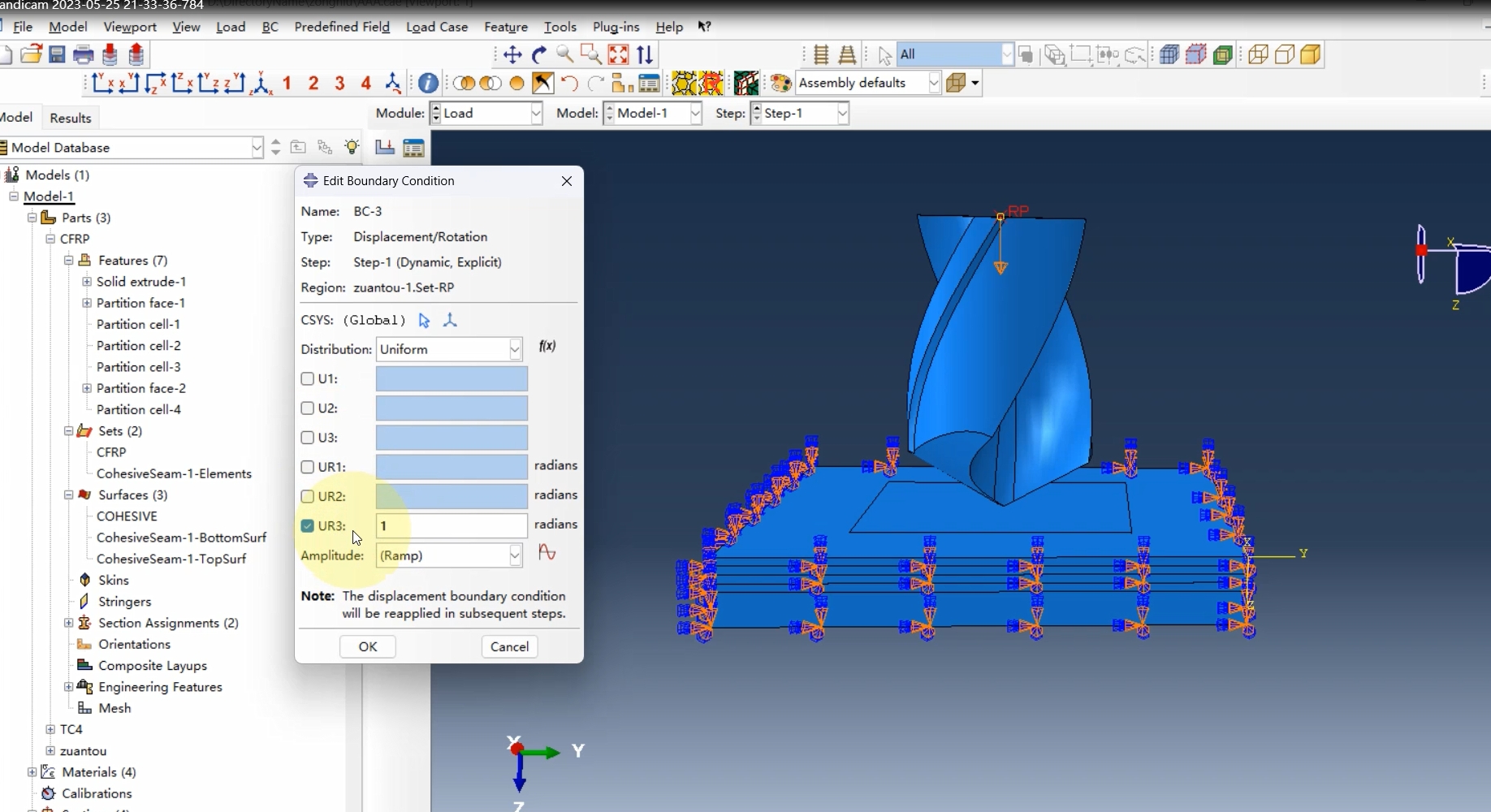This screenshot has height=812, width=1491.
Task: Open the Assembly defaults dropdown
Action: click(x=868, y=83)
